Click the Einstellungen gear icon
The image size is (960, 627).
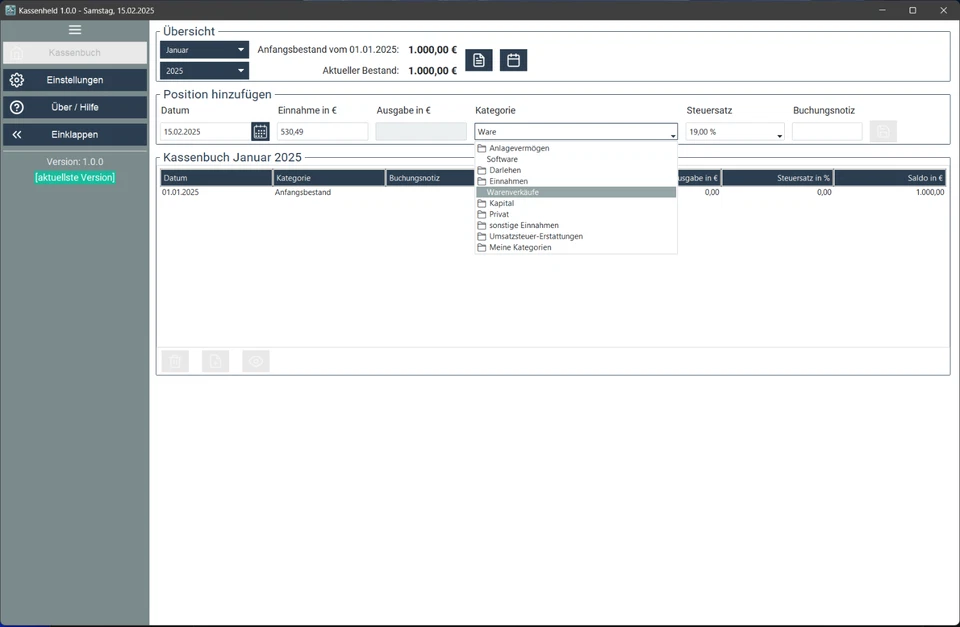coord(17,80)
